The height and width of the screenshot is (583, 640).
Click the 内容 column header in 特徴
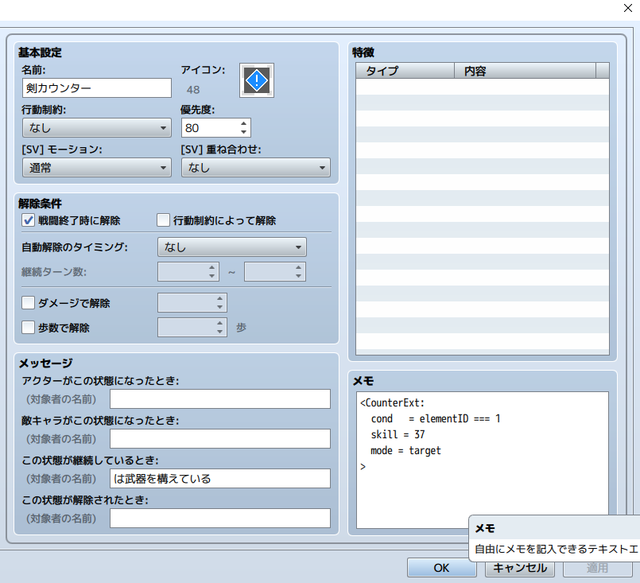pos(524,71)
